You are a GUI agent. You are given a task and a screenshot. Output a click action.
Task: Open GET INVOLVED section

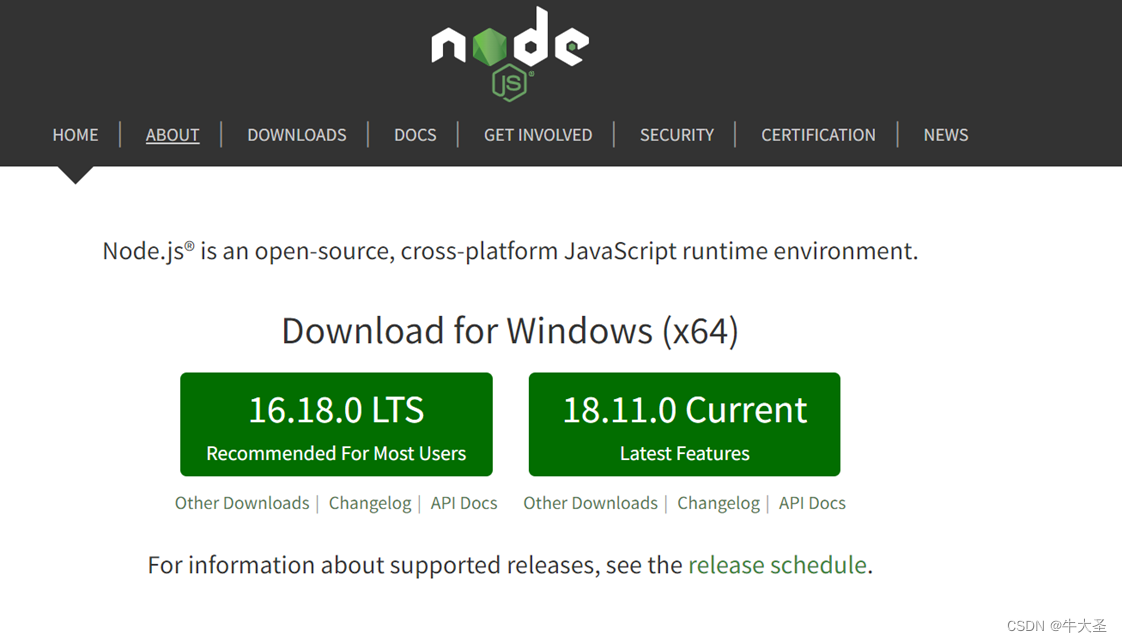point(538,135)
